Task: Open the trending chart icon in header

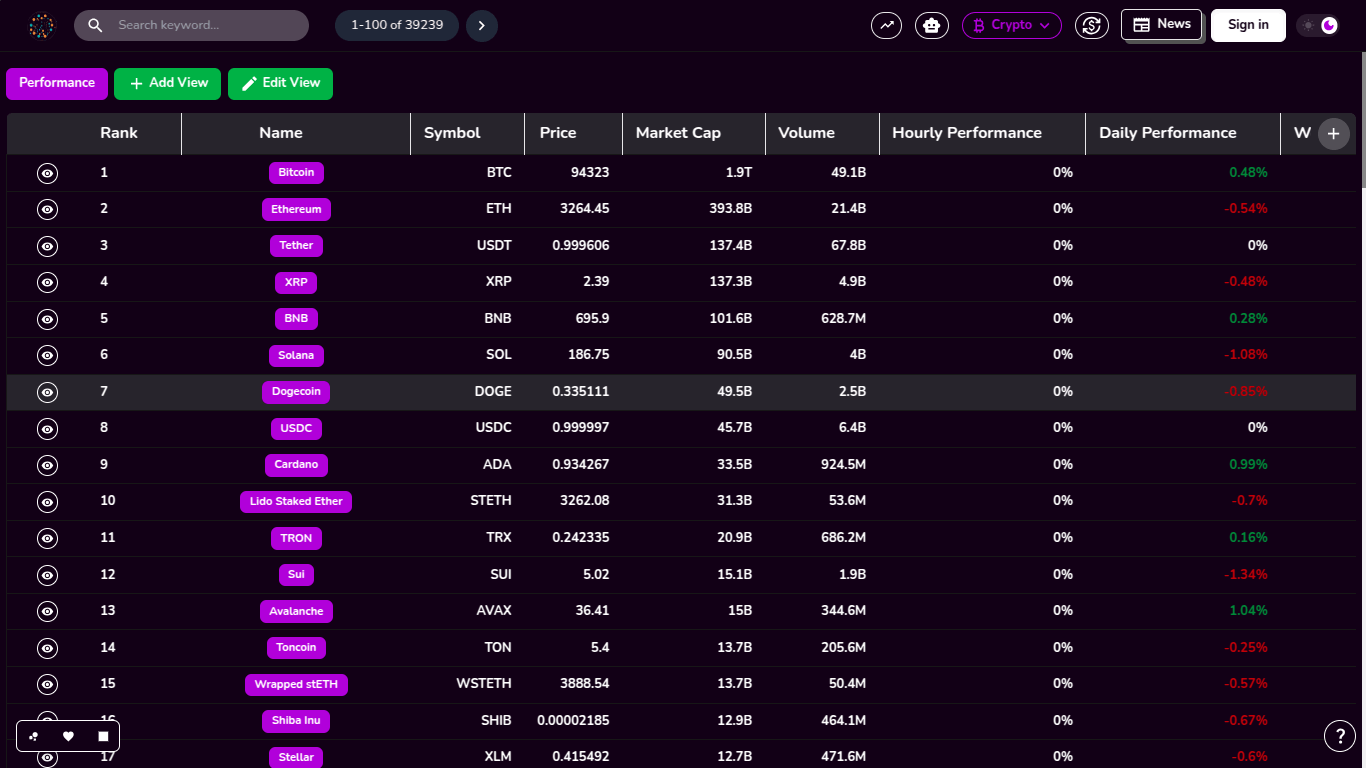Action: [886, 25]
